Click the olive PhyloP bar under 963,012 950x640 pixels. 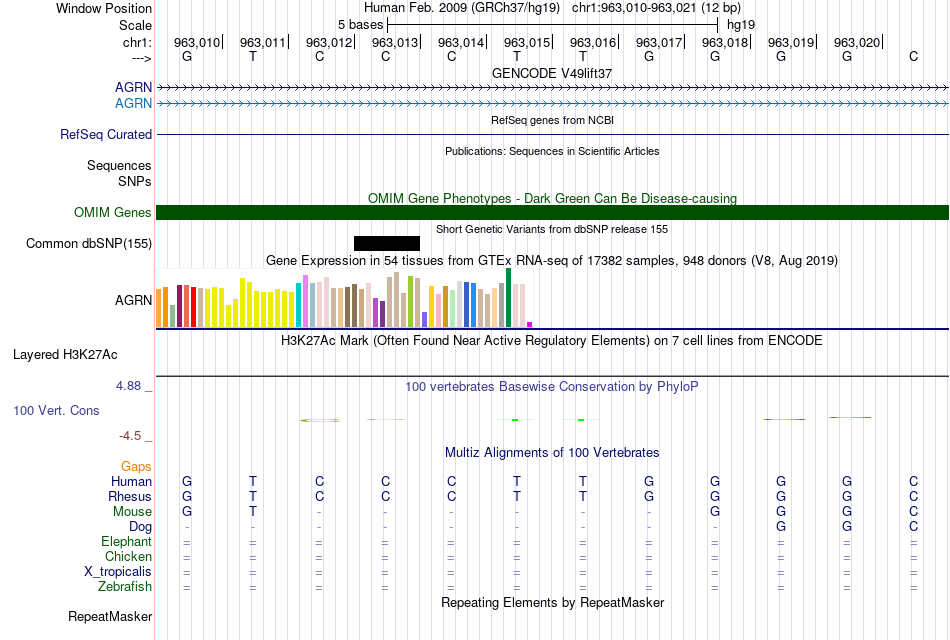tap(320, 420)
